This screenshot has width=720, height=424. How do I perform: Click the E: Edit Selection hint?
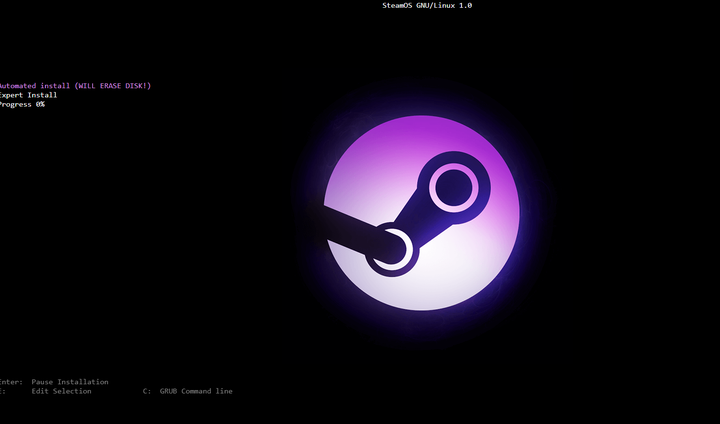(x=46, y=391)
